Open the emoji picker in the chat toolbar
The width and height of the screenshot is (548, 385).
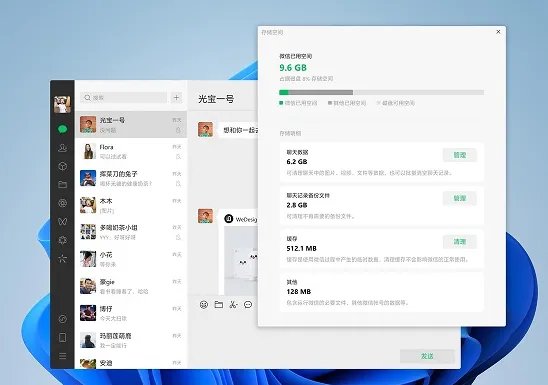[204, 305]
